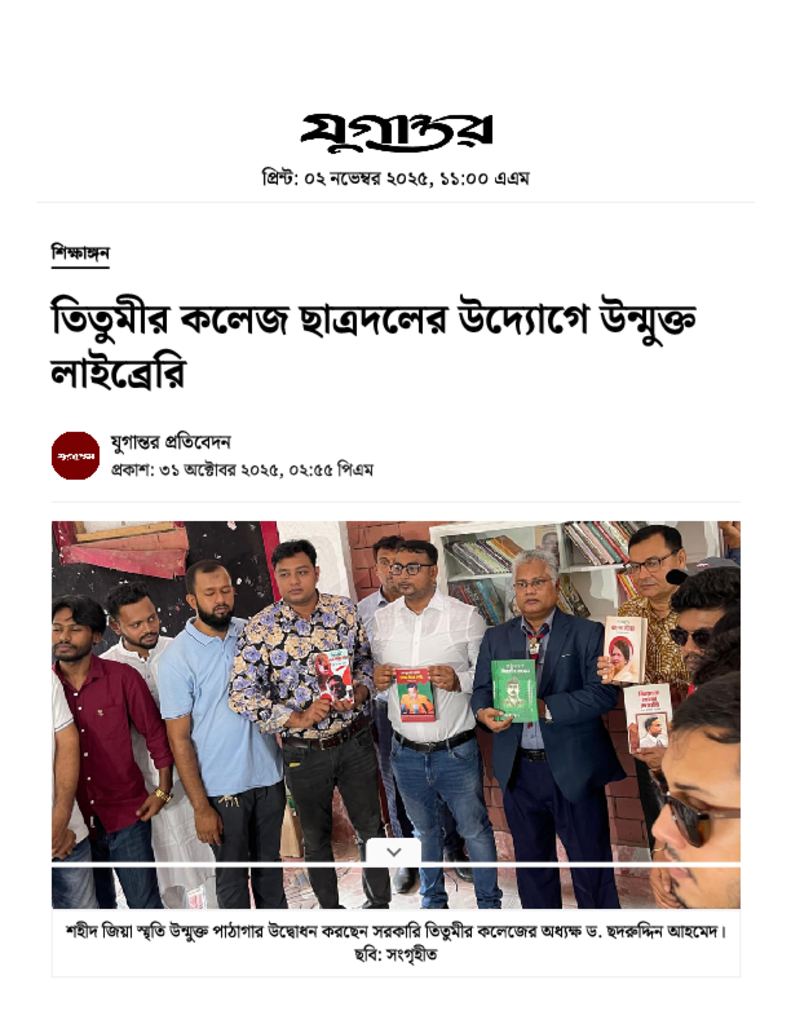Click the যুগান্তর masthead logo
Image resolution: width=791 pixels, height=1024 pixels.
pyautogui.click(x=396, y=133)
